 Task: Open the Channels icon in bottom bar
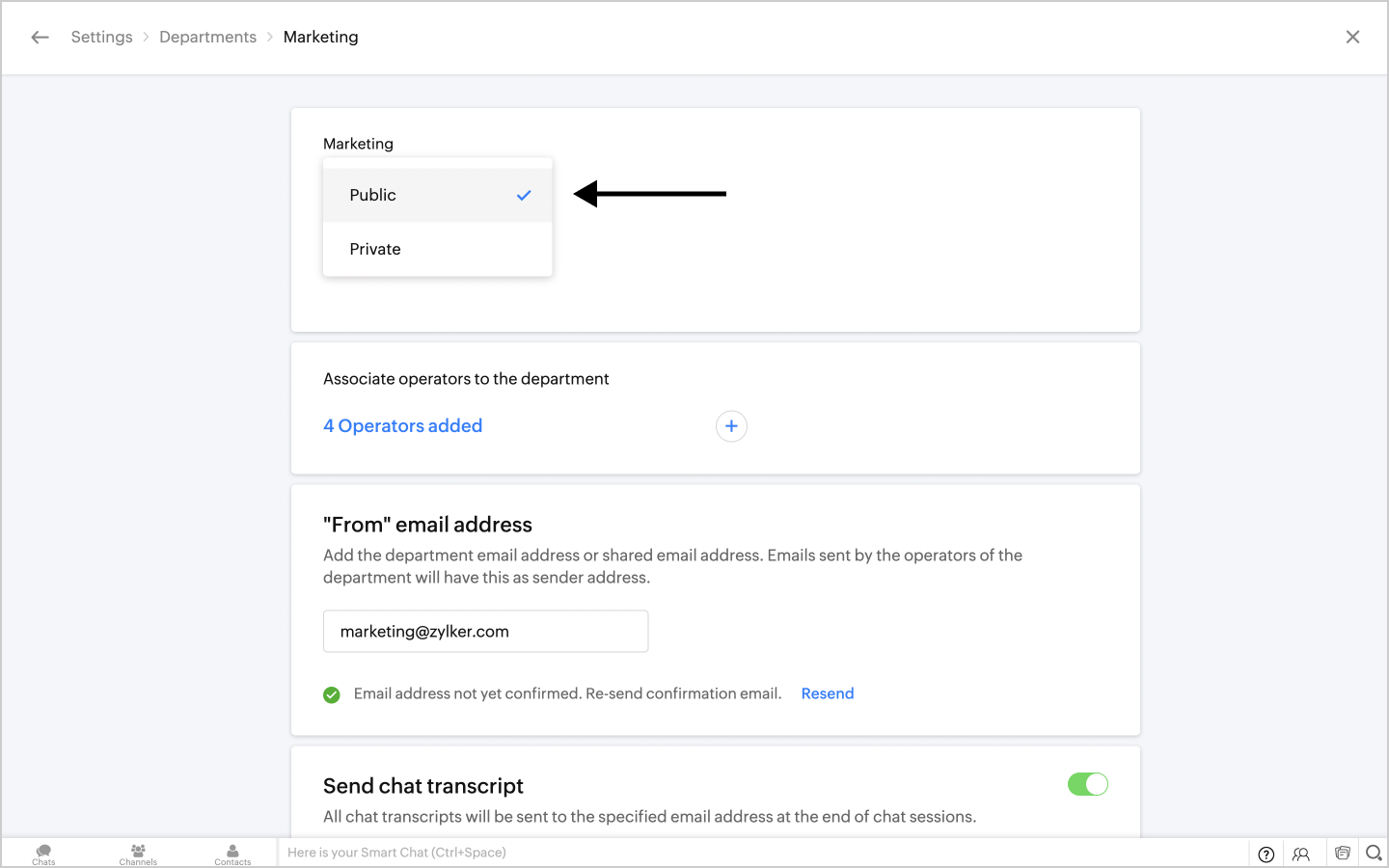pyautogui.click(x=138, y=854)
